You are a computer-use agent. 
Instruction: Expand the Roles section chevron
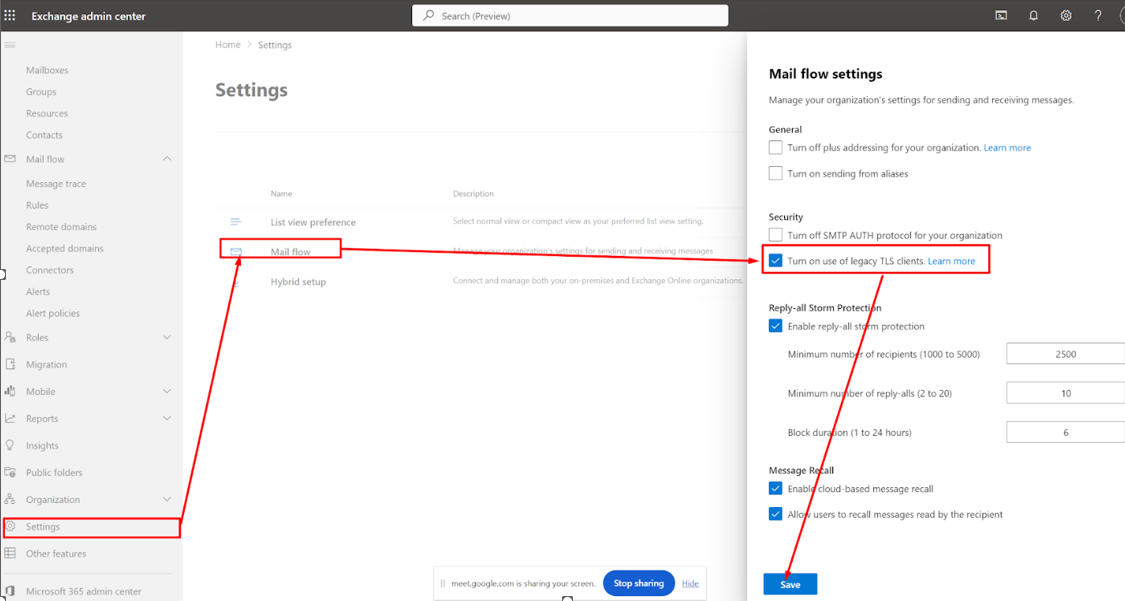[x=166, y=337]
